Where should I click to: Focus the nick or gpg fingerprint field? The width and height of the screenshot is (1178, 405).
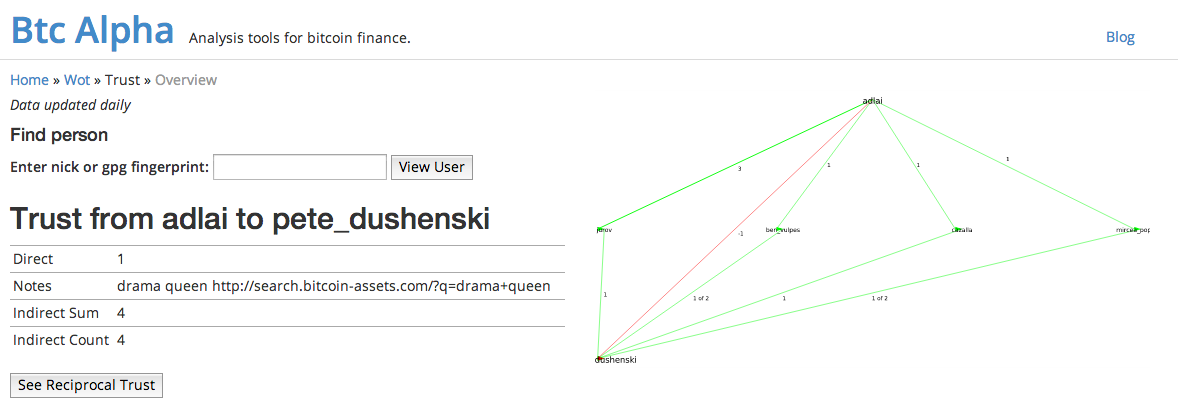coord(300,167)
